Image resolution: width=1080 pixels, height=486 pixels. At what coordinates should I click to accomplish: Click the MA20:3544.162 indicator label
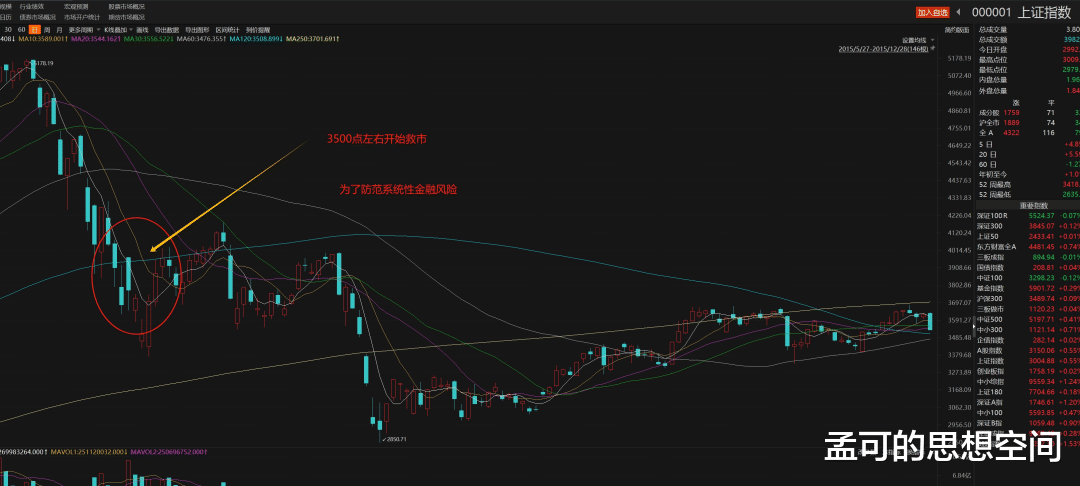click(96, 39)
